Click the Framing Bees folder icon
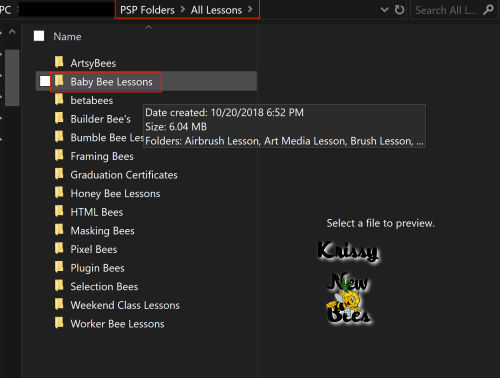Image resolution: width=500 pixels, height=378 pixels. click(59, 155)
